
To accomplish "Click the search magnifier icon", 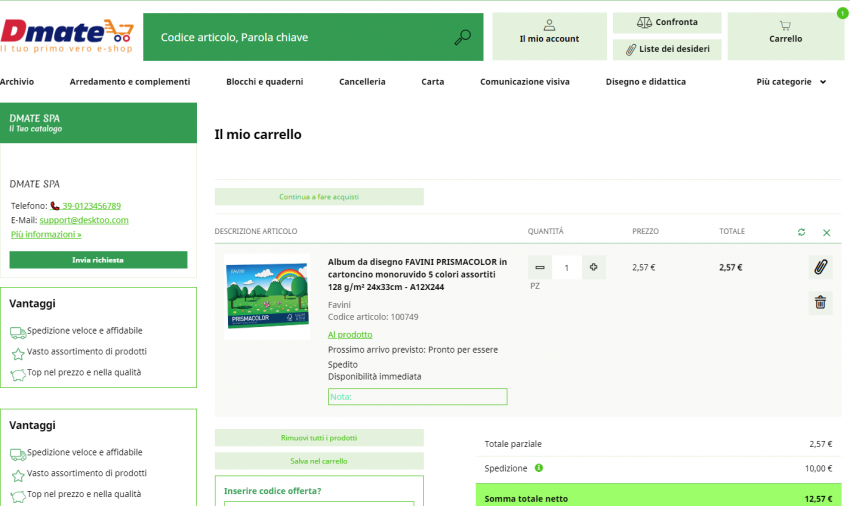I will click(x=462, y=37).
